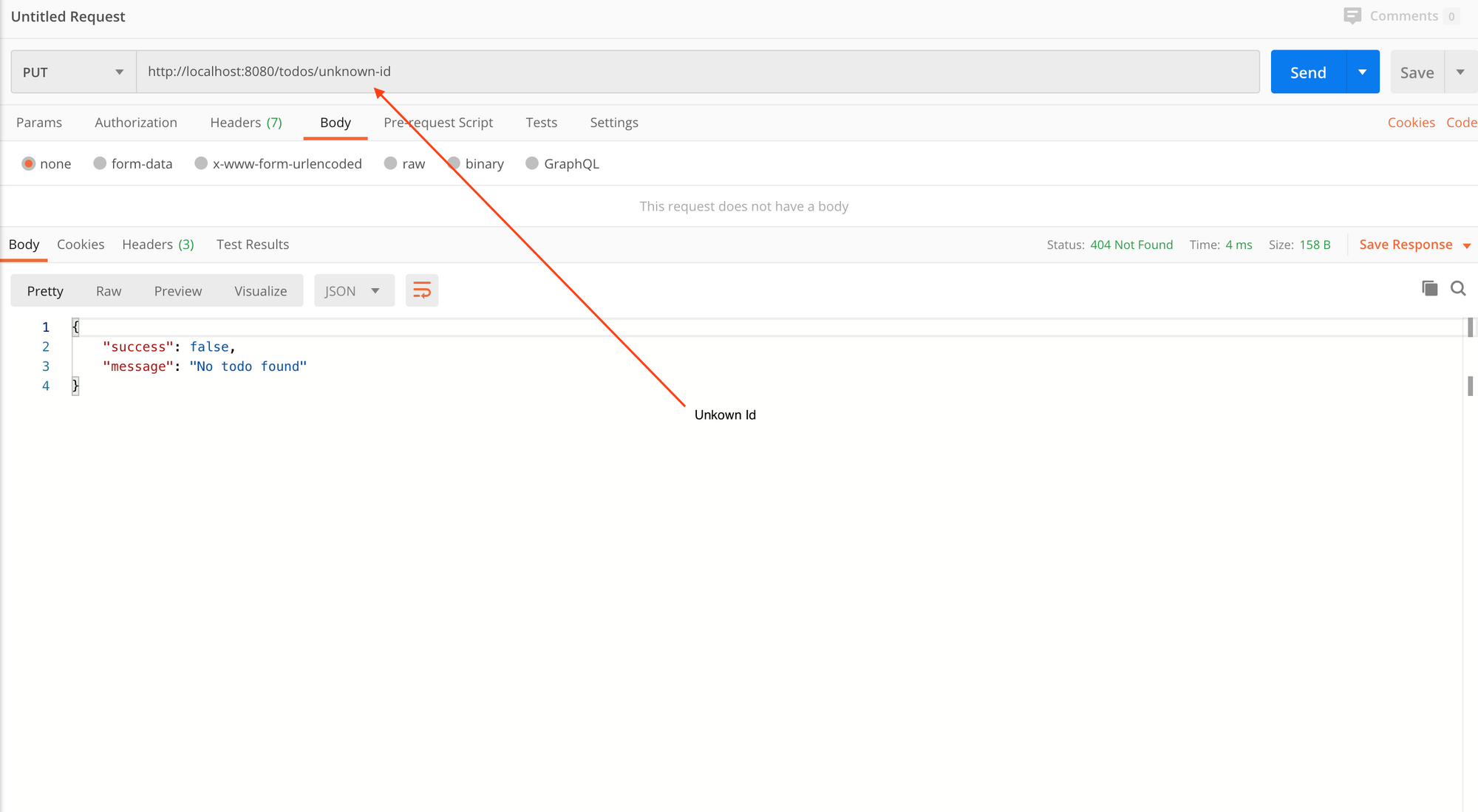The image size is (1478, 812).
Task: Click the blue Send button
Action: [1308, 72]
